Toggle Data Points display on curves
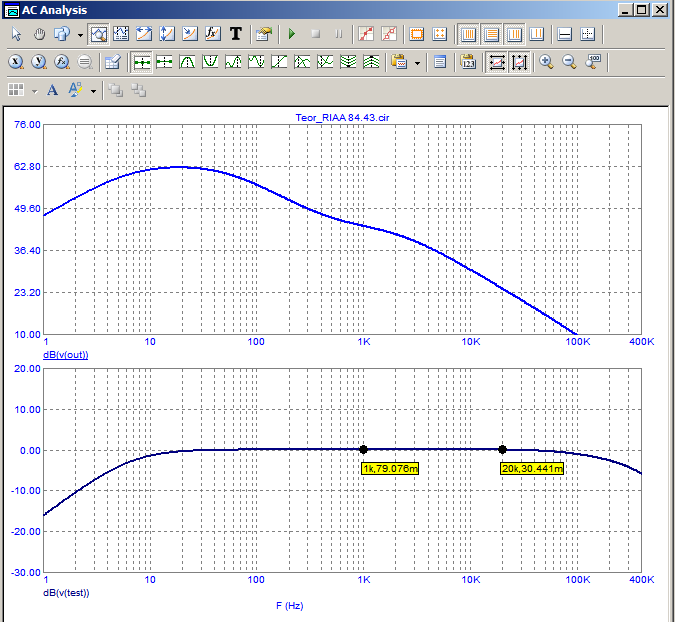The image size is (676, 622). click(366, 34)
